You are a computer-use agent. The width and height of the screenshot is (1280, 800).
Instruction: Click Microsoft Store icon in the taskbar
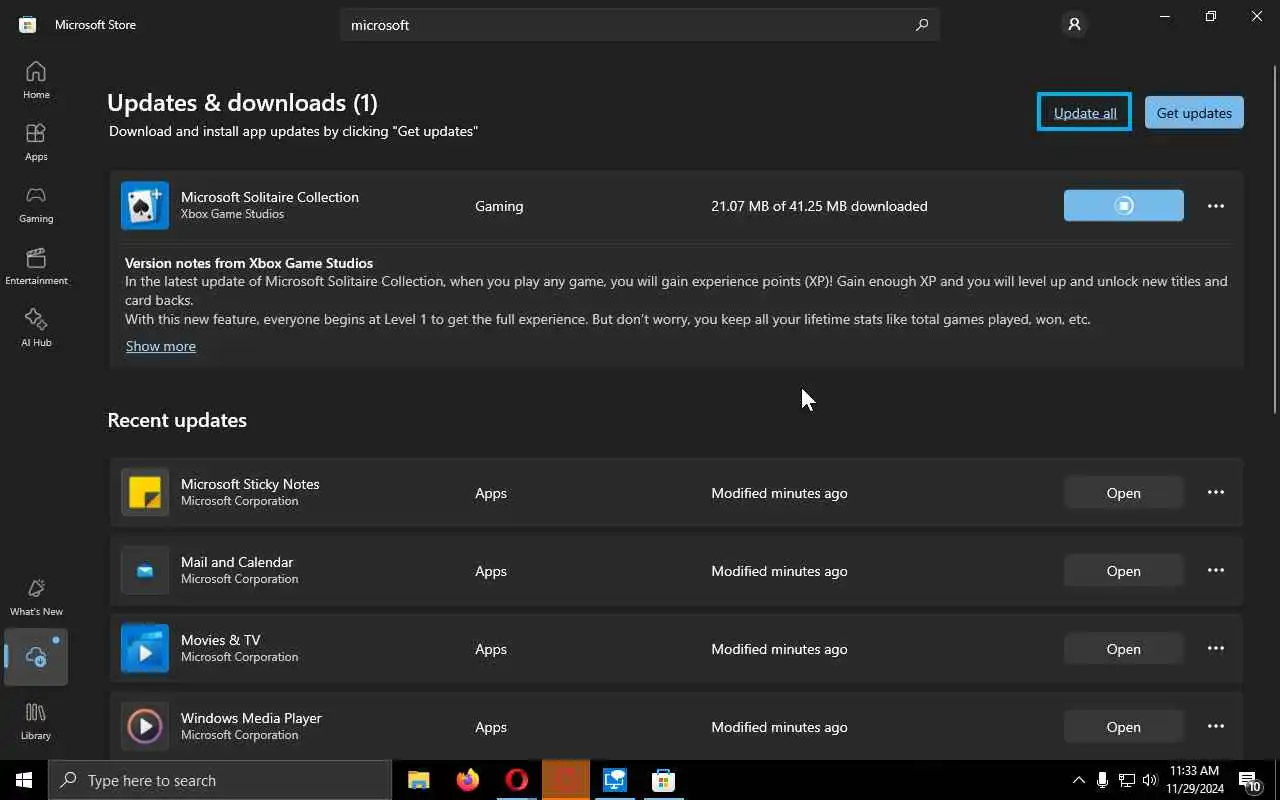click(664, 780)
